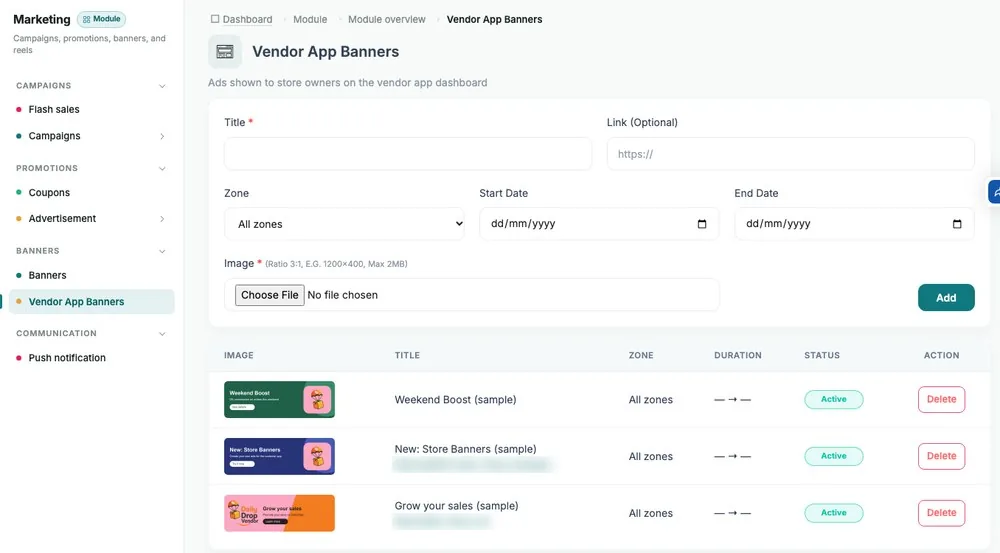The height and width of the screenshot is (553, 1000).
Task: Go to the Module overview breadcrumb
Action: pos(386,19)
